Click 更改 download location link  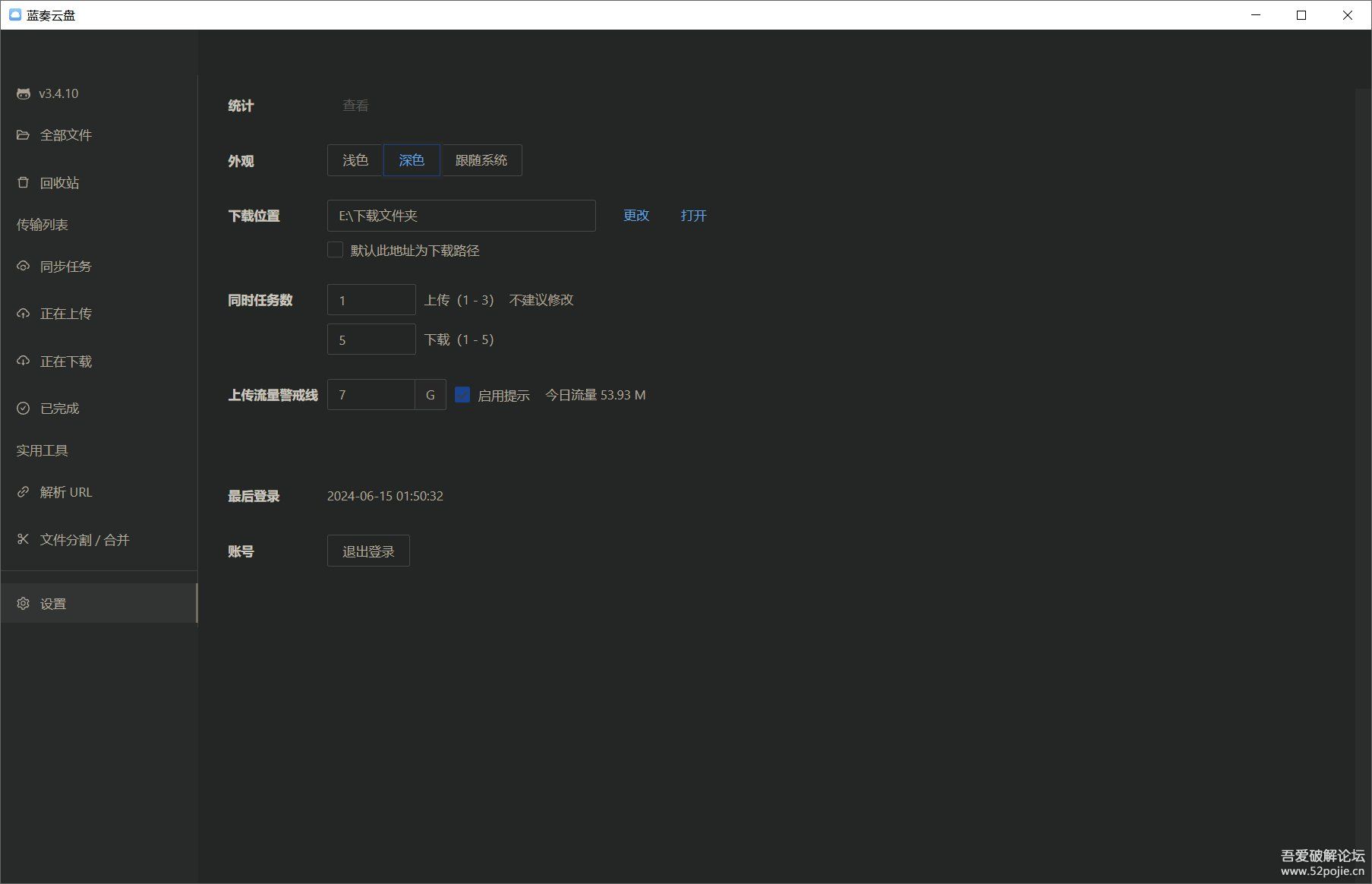click(636, 216)
